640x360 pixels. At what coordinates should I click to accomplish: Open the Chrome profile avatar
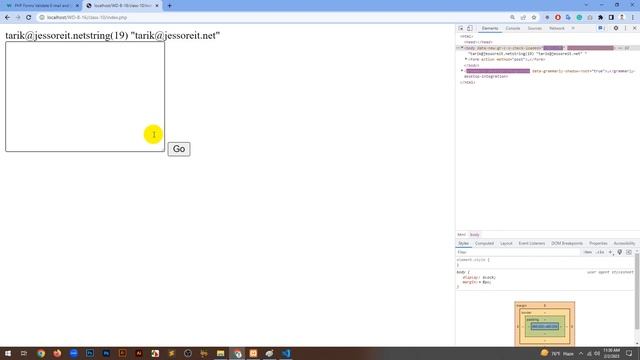[x=622, y=18]
